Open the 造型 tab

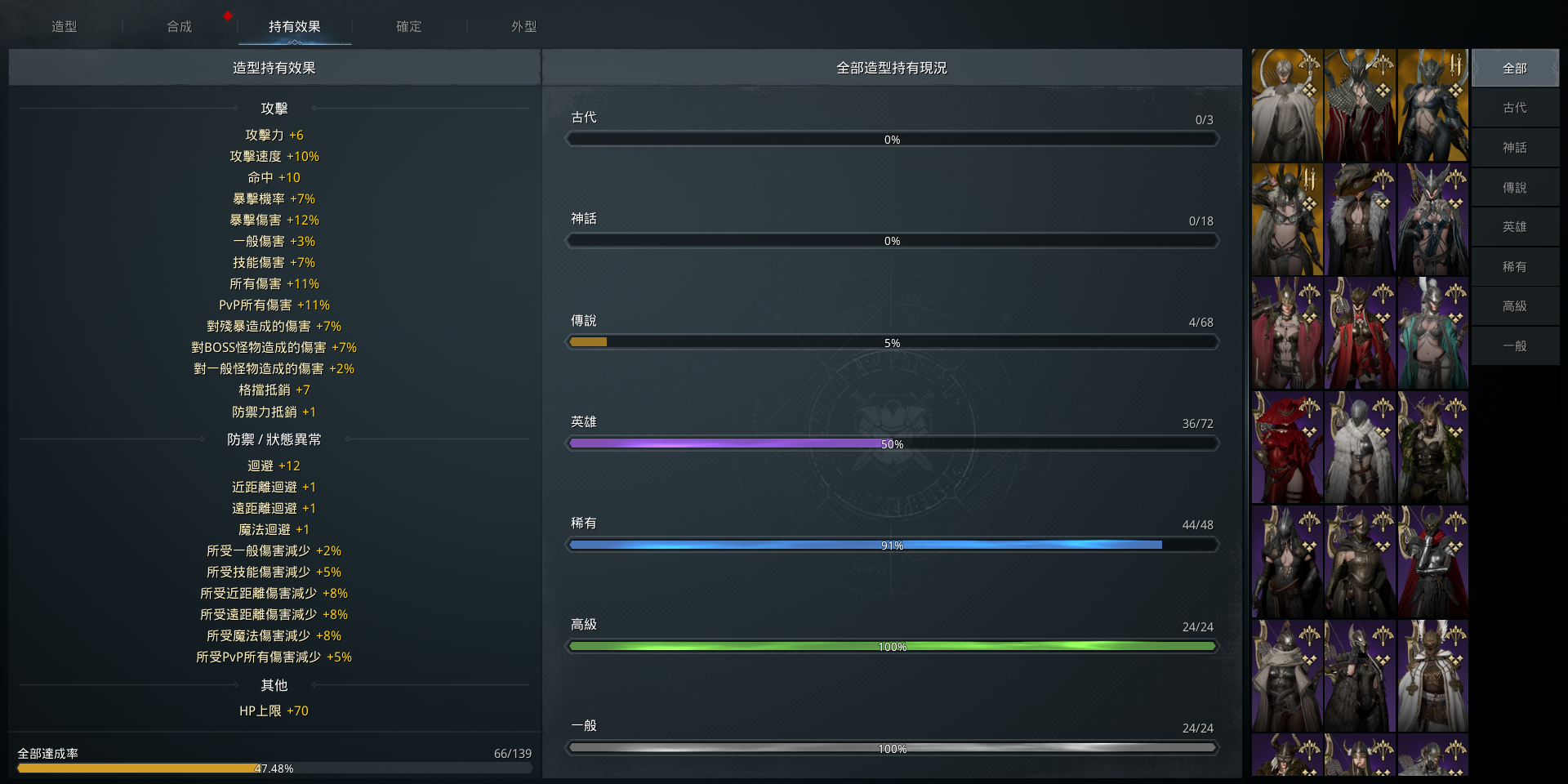point(65,26)
